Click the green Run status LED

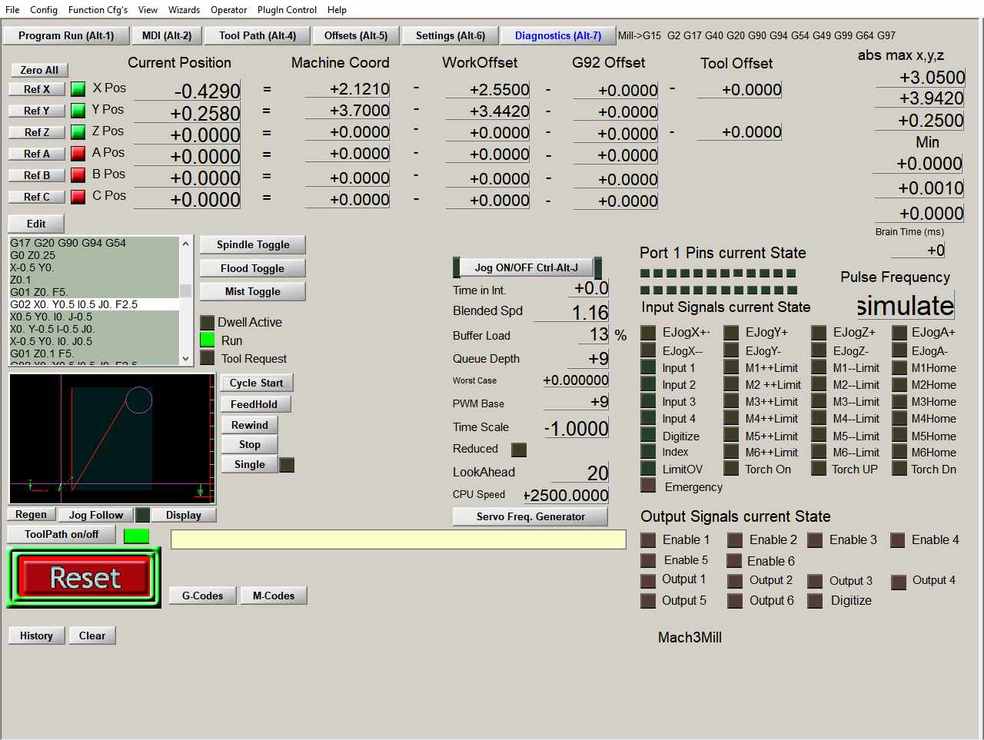tap(207, 340)
